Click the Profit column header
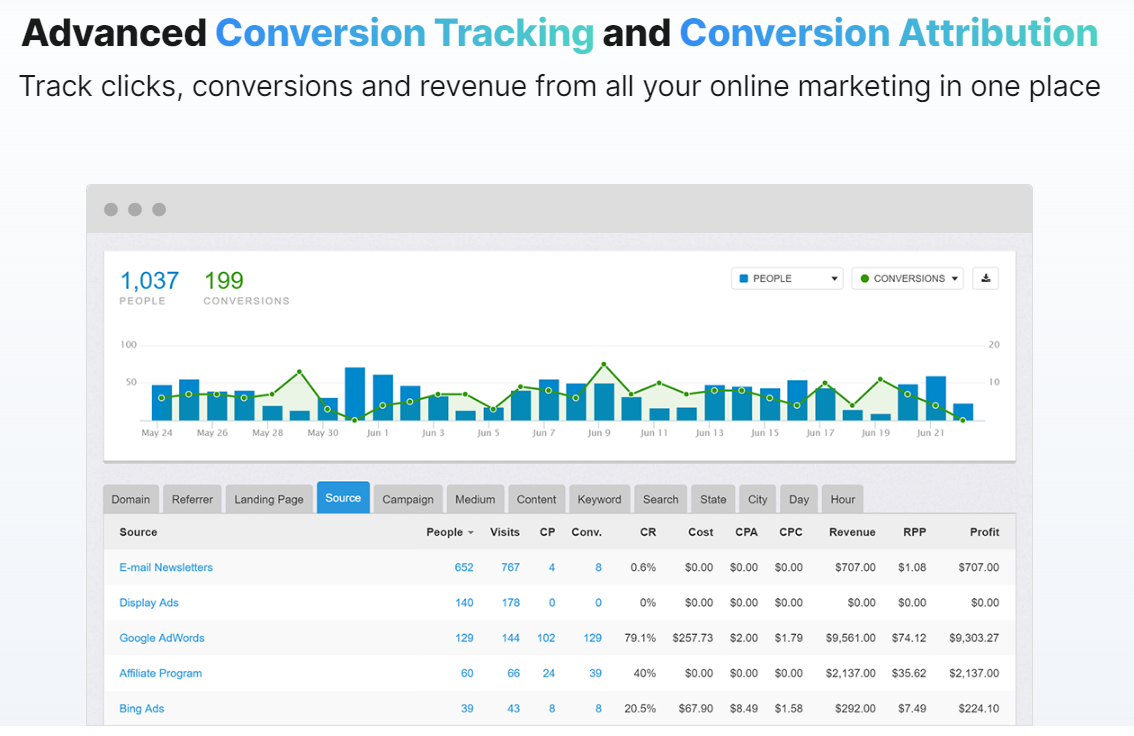1134x736 pixels. pyautogui.click(x=984, y=532)
